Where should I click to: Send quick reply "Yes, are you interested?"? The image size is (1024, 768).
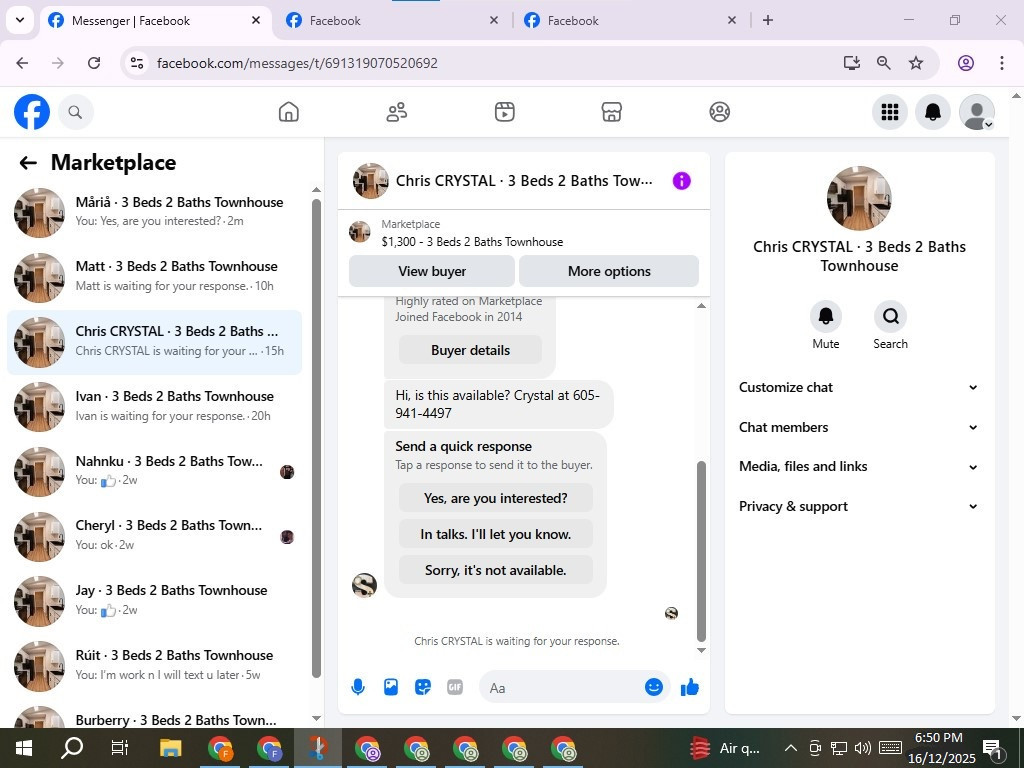[x=496, y=498]
